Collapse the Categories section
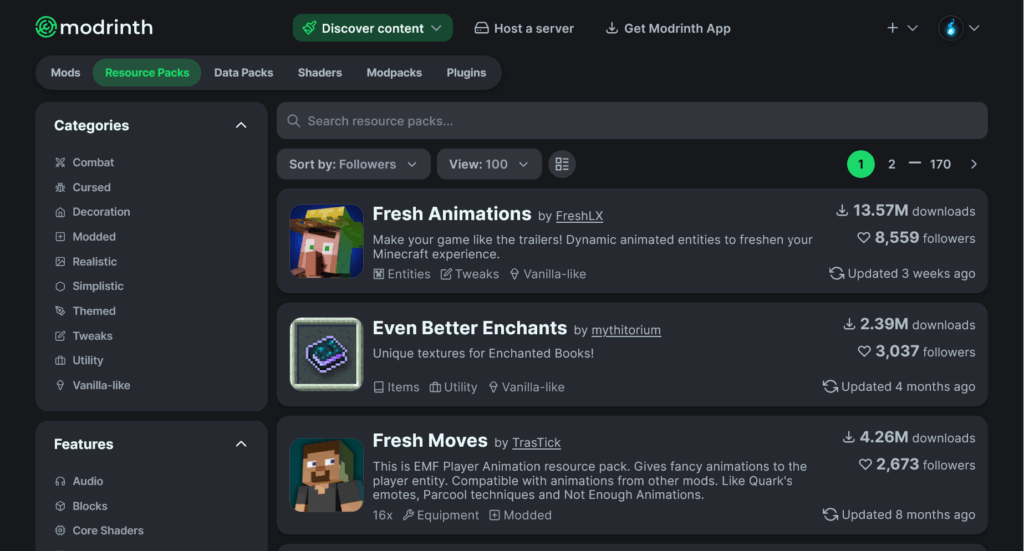1024x551 pixels. pos(241,125)
